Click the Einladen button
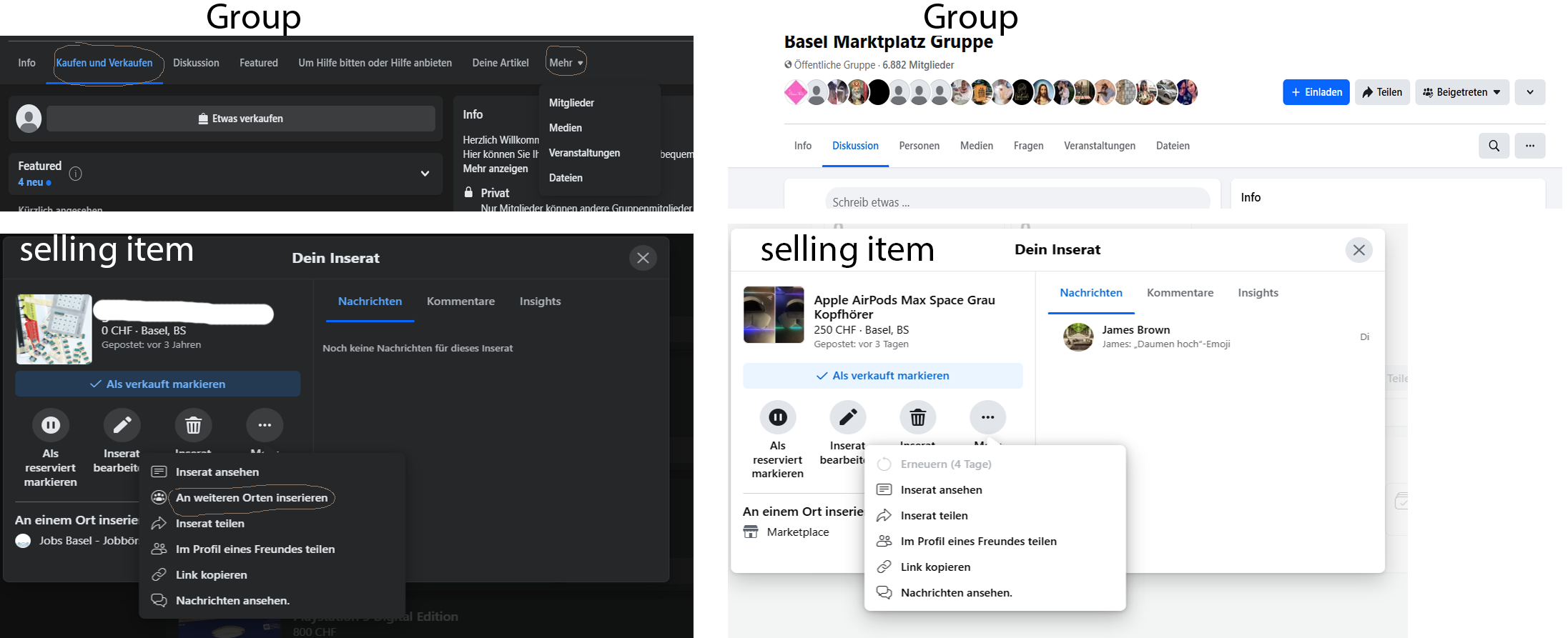 pos(1316,92)
